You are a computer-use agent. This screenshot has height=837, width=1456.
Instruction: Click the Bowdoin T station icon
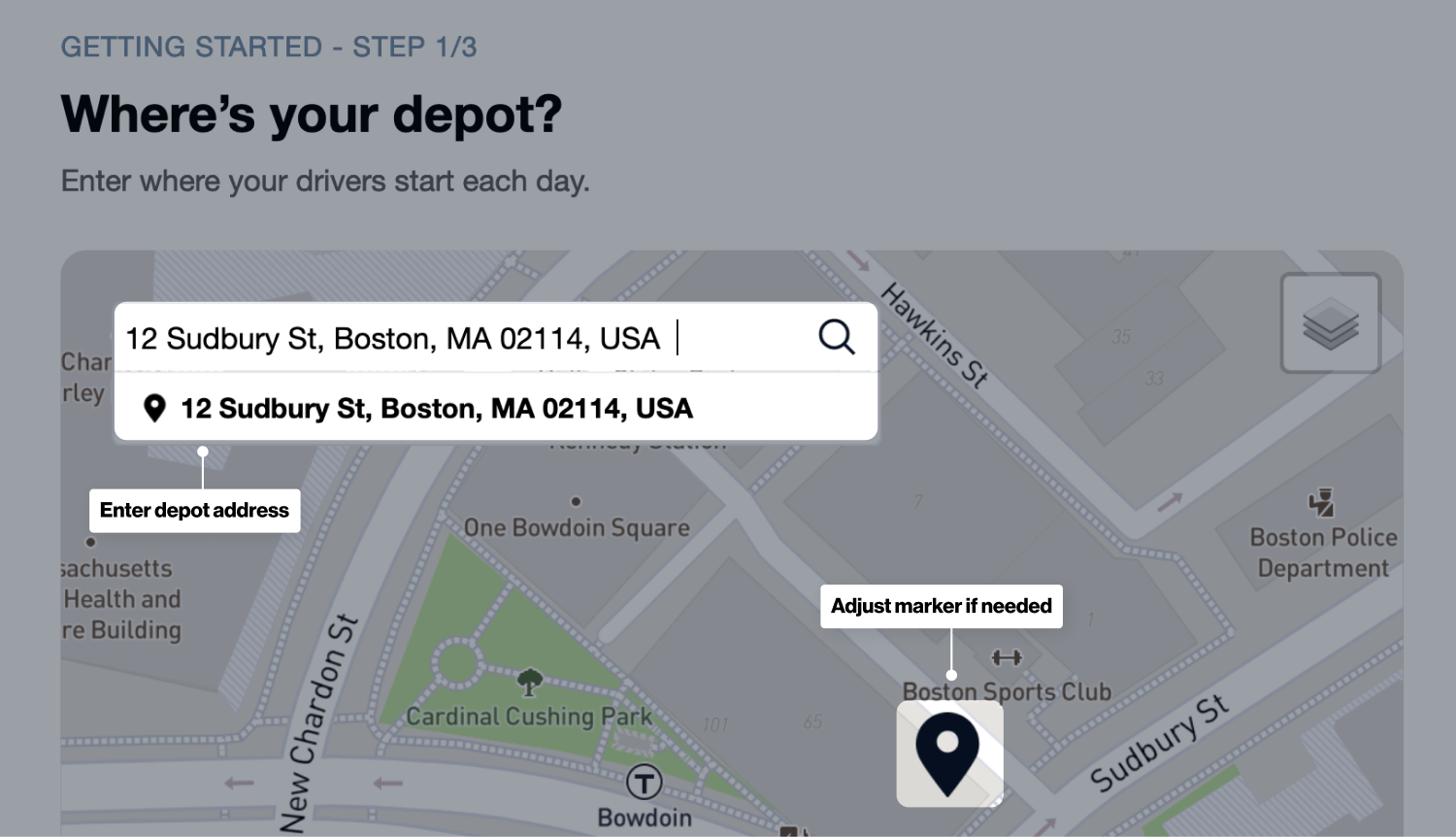[644, 782]
